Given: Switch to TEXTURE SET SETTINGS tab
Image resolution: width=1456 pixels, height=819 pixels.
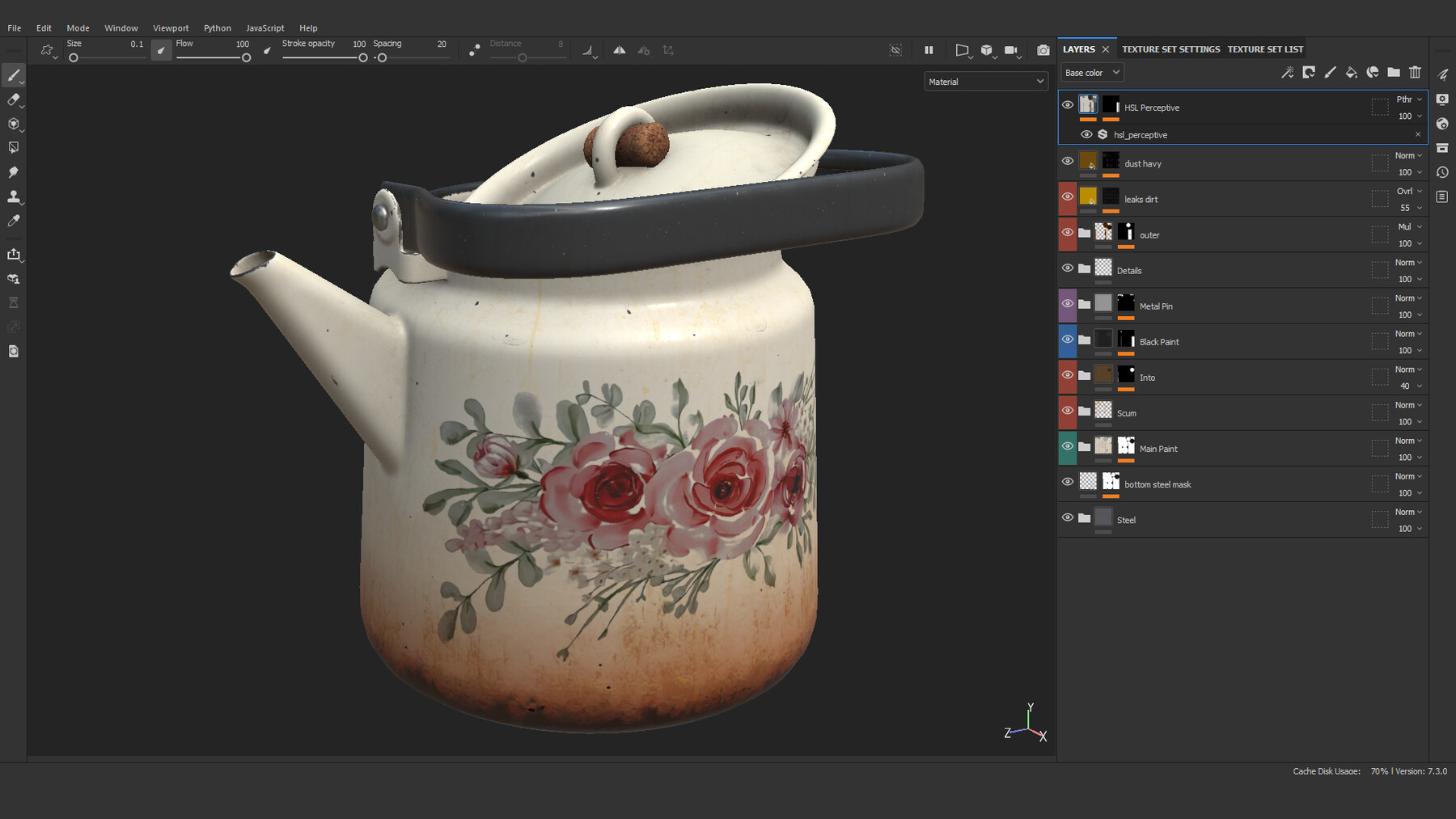Looking at the screenshot, I should pos(1170,49).
